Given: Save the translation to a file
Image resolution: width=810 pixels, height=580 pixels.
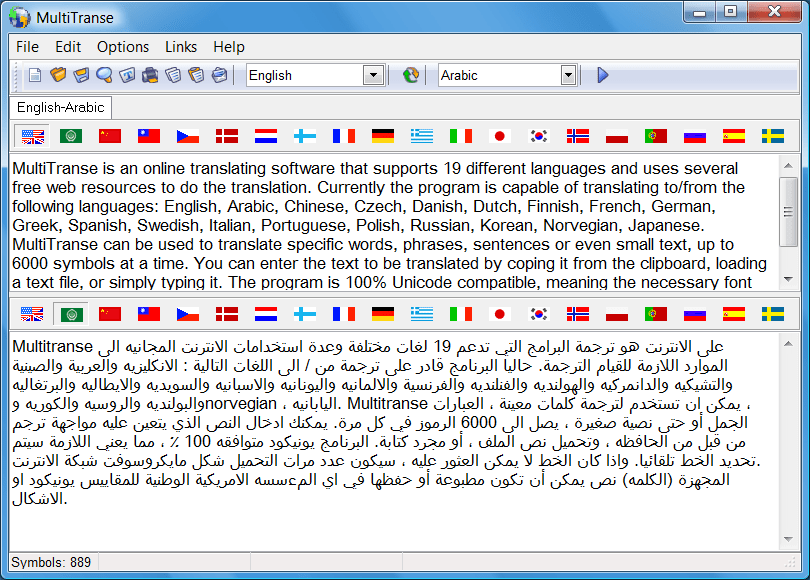Looking at the screenshot, I should click(80, 74).
